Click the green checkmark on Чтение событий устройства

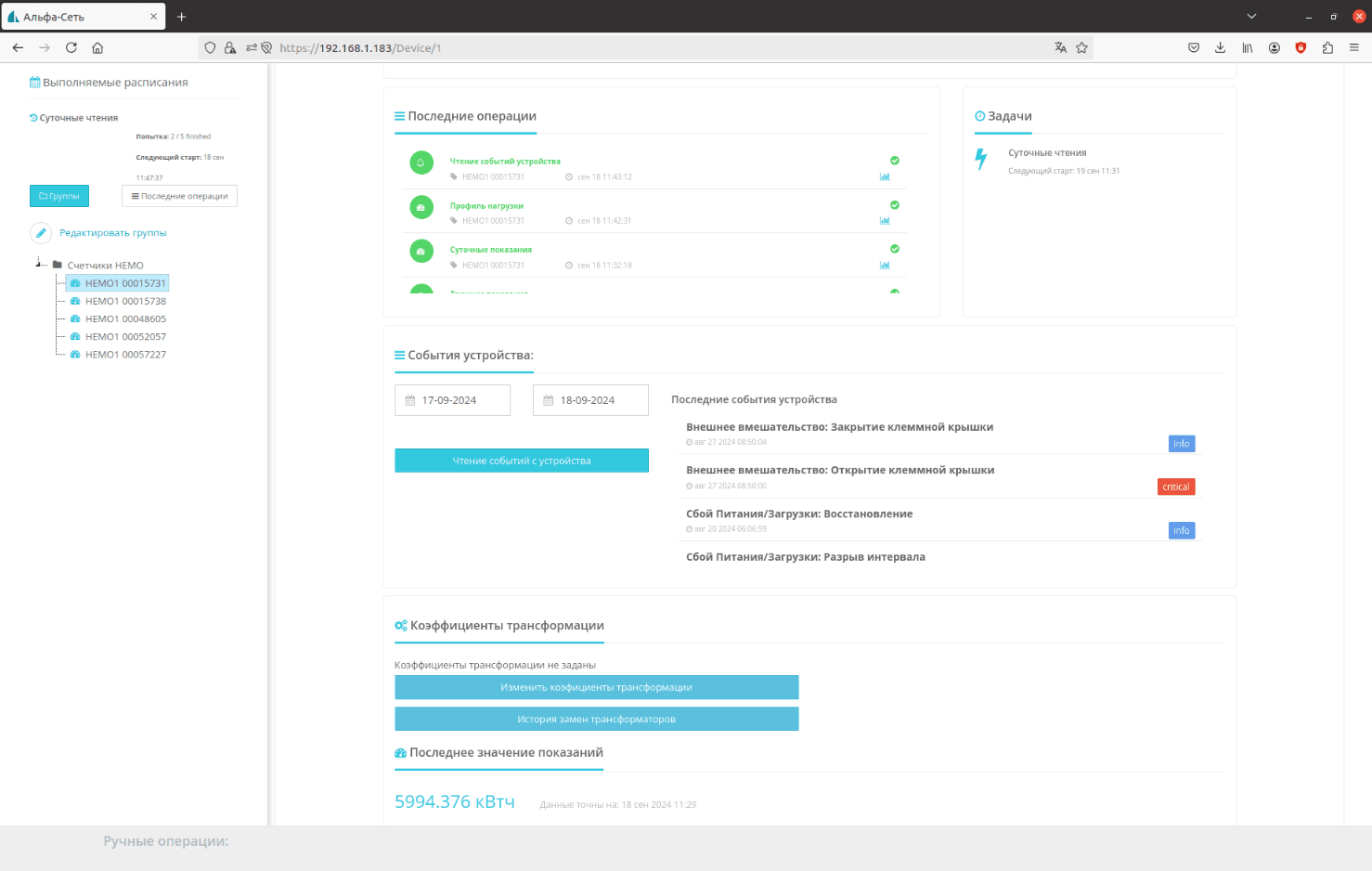(895, 161)
